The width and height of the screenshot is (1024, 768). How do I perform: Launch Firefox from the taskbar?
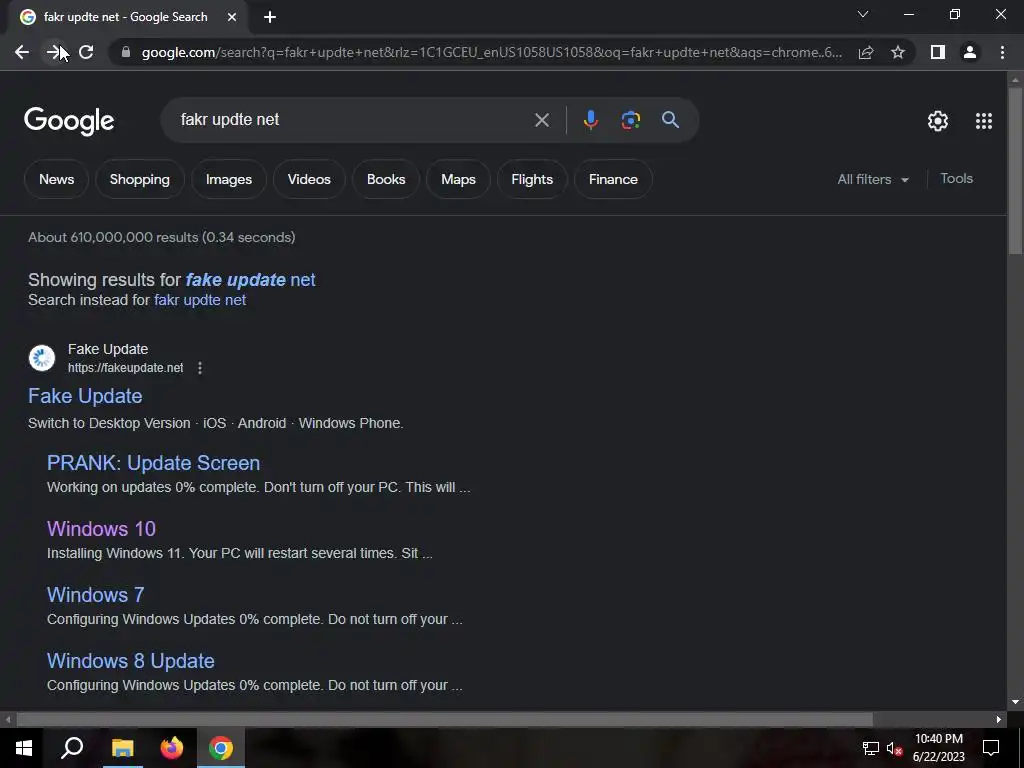pos(172,748)
